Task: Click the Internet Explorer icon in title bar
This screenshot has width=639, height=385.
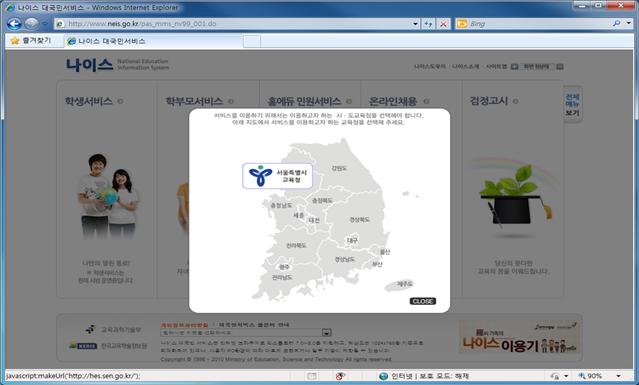Action: (x=10, y=8)
